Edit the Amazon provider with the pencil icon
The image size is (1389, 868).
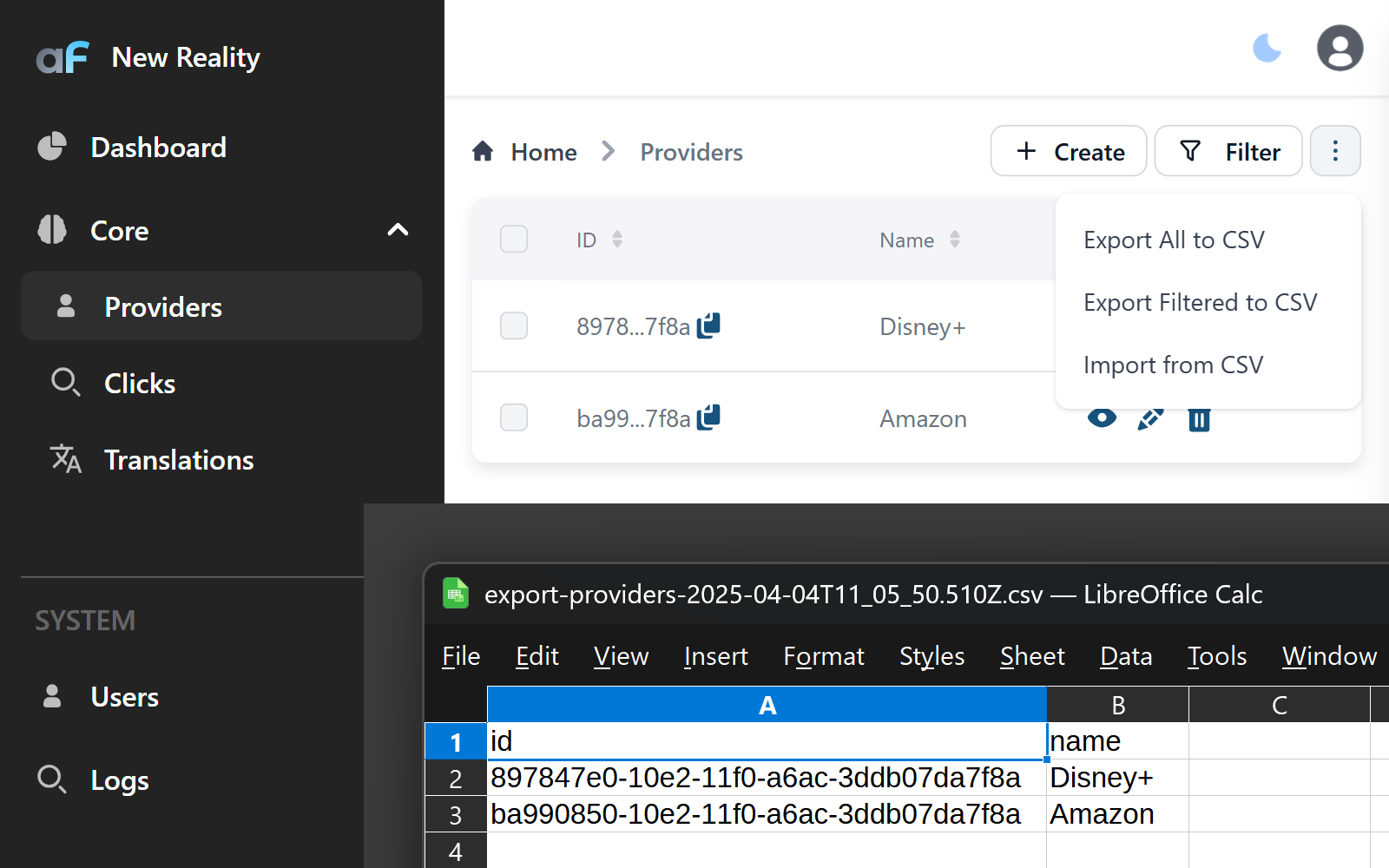point(1149,418)
